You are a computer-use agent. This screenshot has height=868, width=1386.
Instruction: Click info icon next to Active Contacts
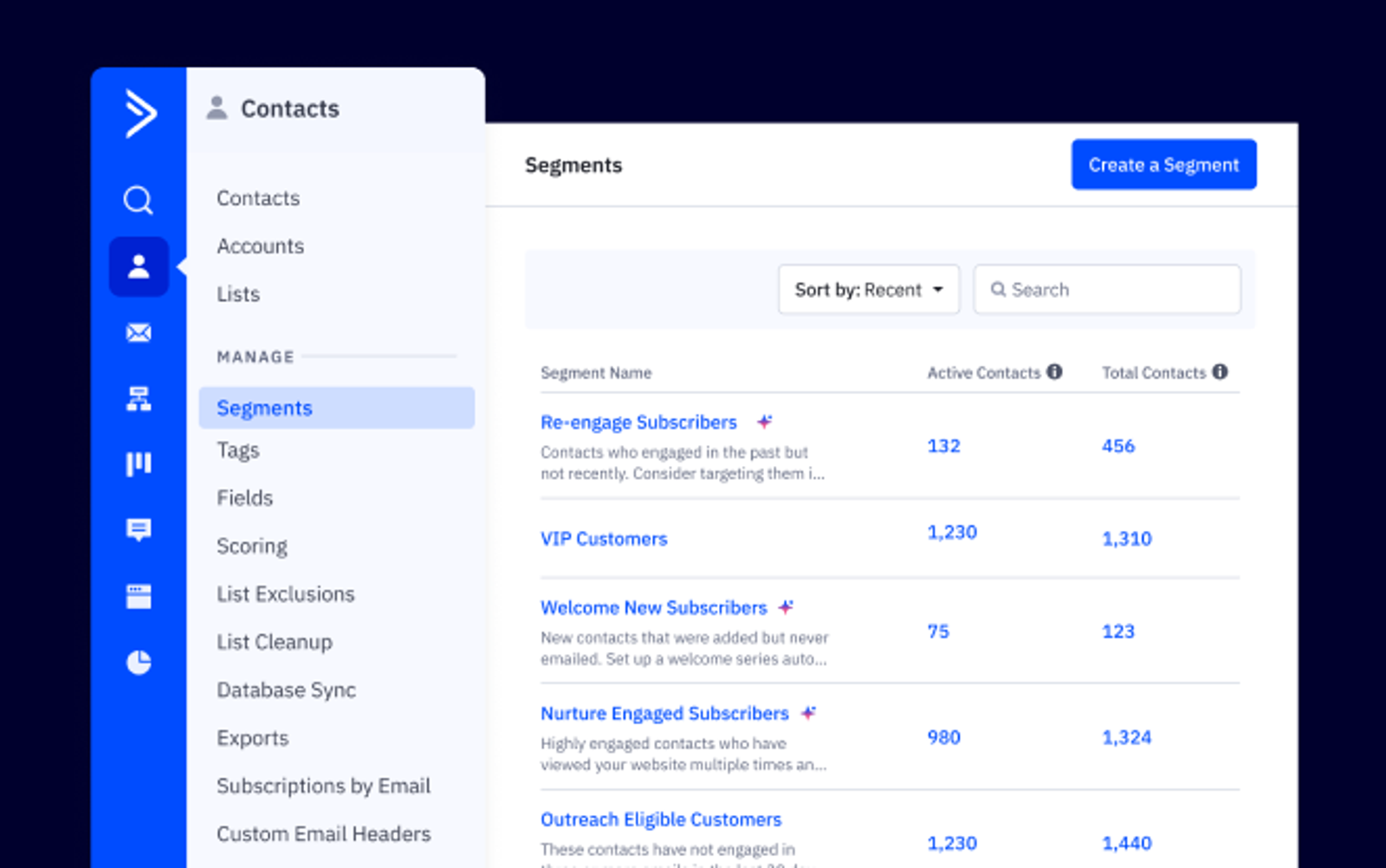1054,372
